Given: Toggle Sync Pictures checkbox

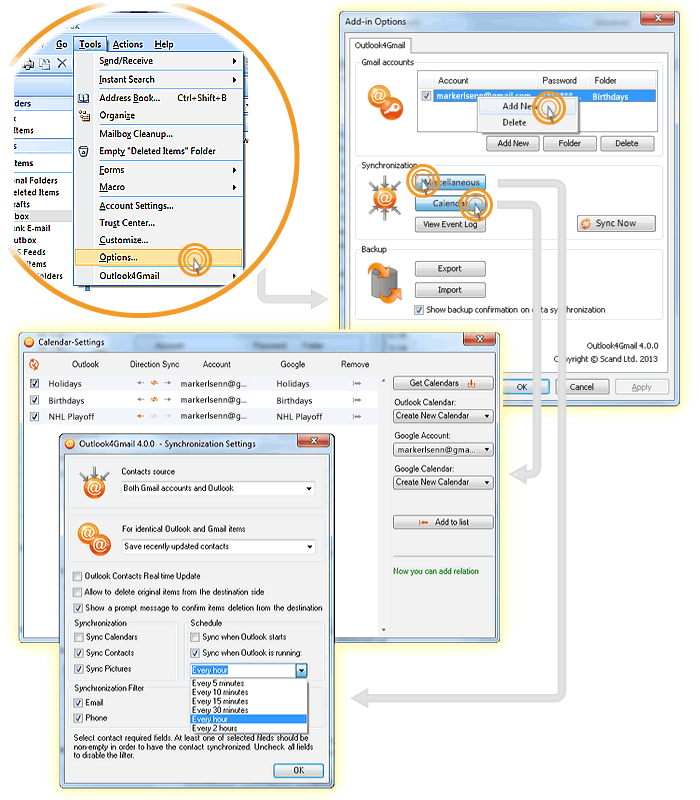Looking at the screenshot, I should 79,669.
